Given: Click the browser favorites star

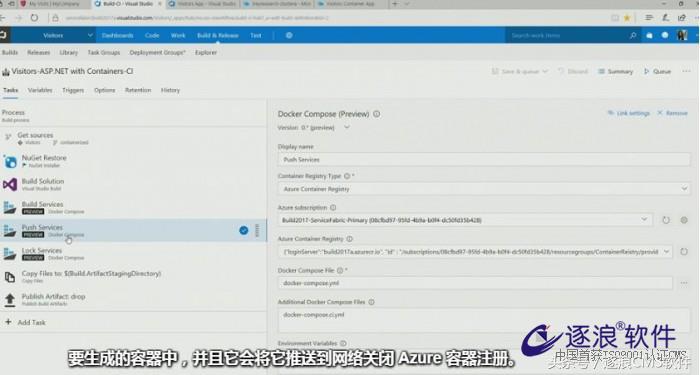Looking at the screenshot, I should (627, 18).
